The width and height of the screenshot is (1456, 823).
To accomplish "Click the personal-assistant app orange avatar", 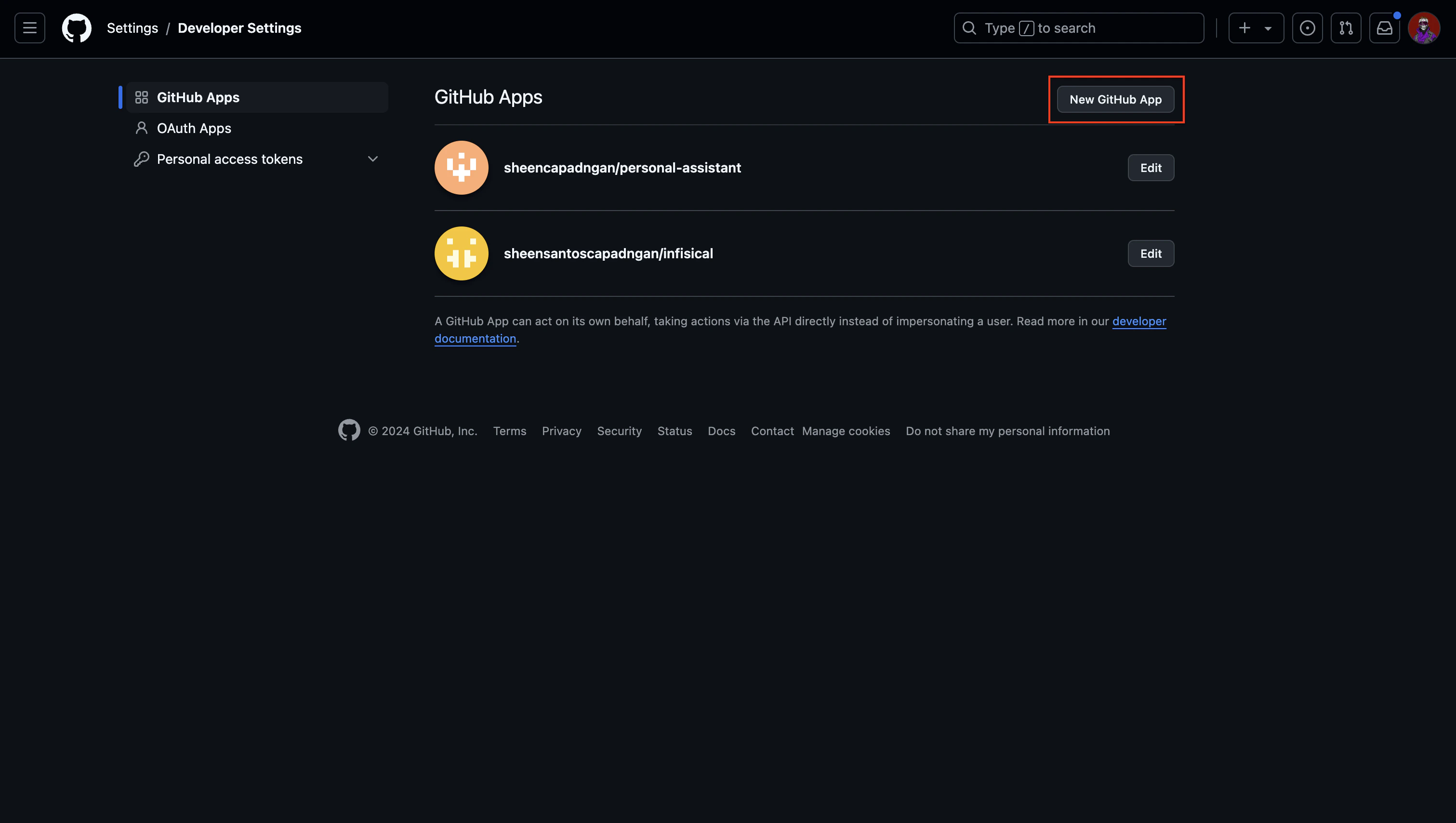I will click(461, 168).
